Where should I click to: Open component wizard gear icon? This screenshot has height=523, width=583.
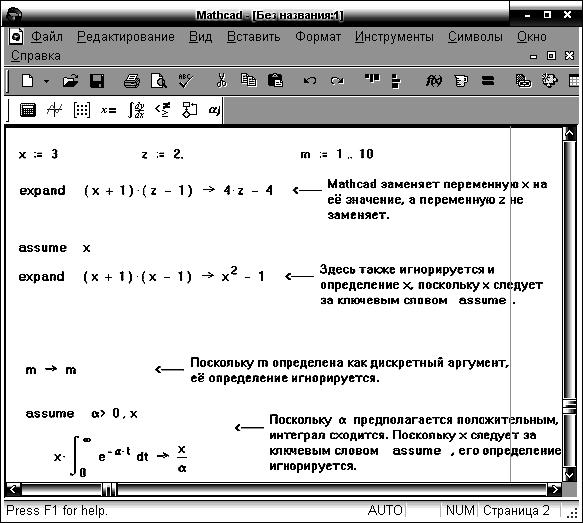(550, 80)
